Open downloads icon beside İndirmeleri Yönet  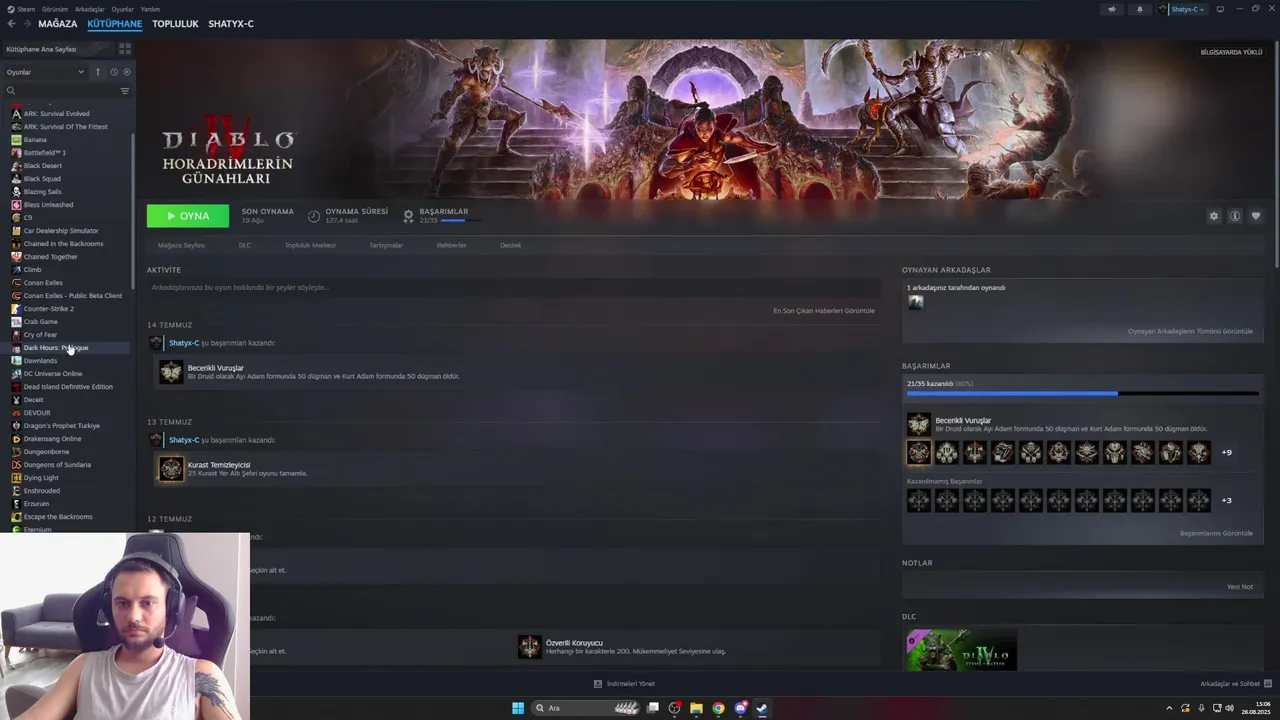[x=598, y=684]
